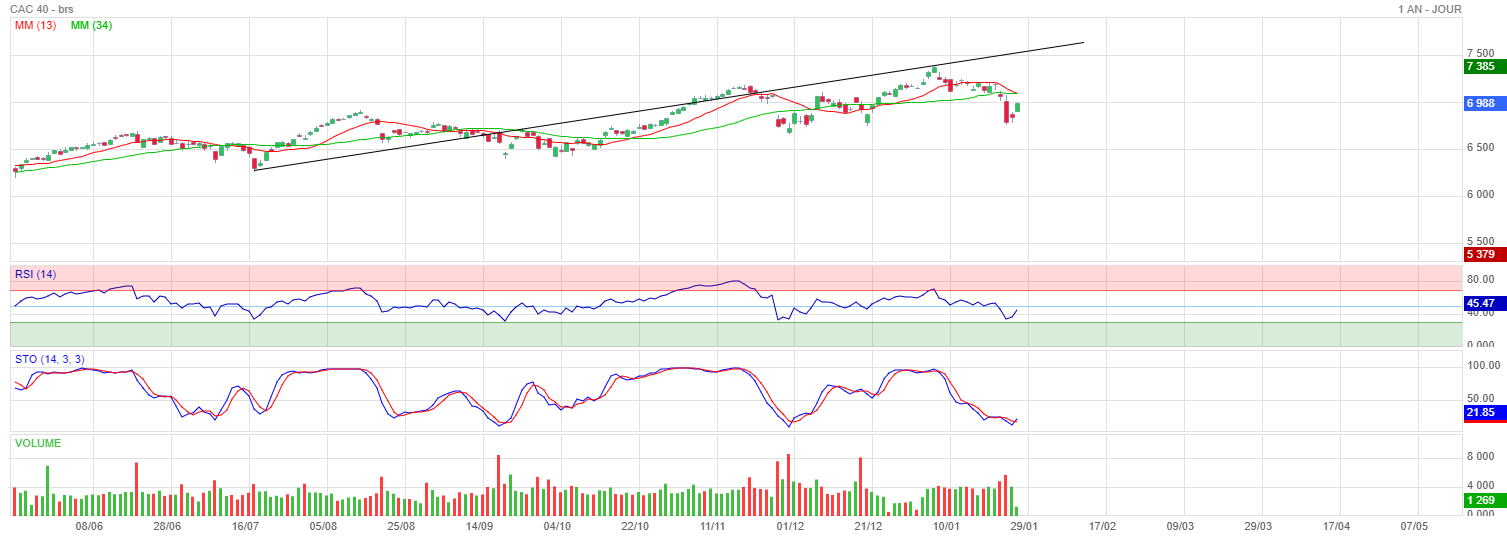The width and height of the screenshot is (1507, 536).
Task: Click the 17/04 date on the time axis
Action: 1336,526
